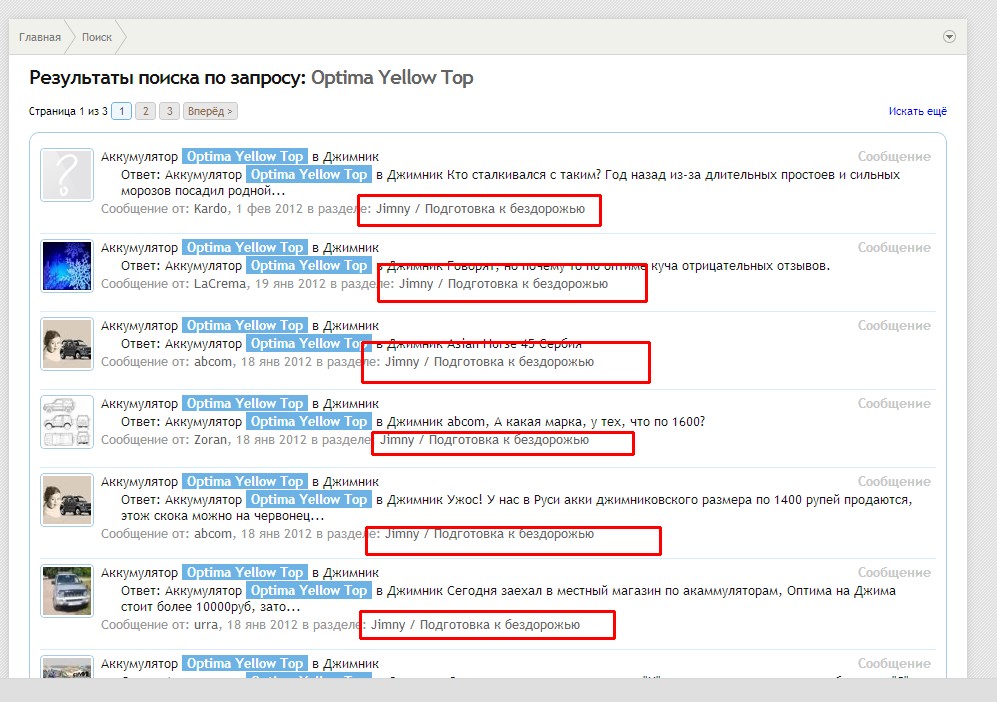Expand the round arrow menu at top right
Screen dimensions: 997x702
click(x=949, y=37)
